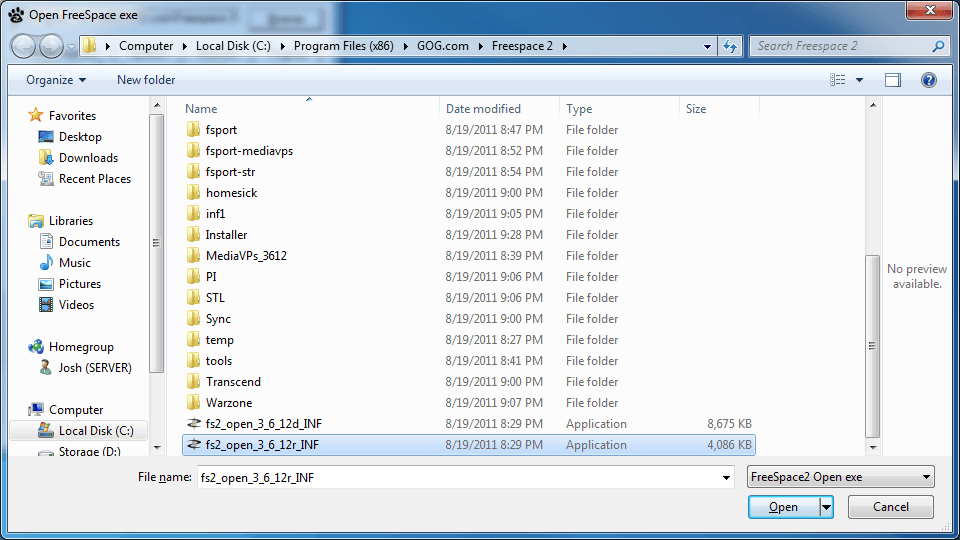This screenshot has height=540, width=960.
Task: Expand the arrow after GOG.com breadcrumb
Action: click(x=480, y=46)
